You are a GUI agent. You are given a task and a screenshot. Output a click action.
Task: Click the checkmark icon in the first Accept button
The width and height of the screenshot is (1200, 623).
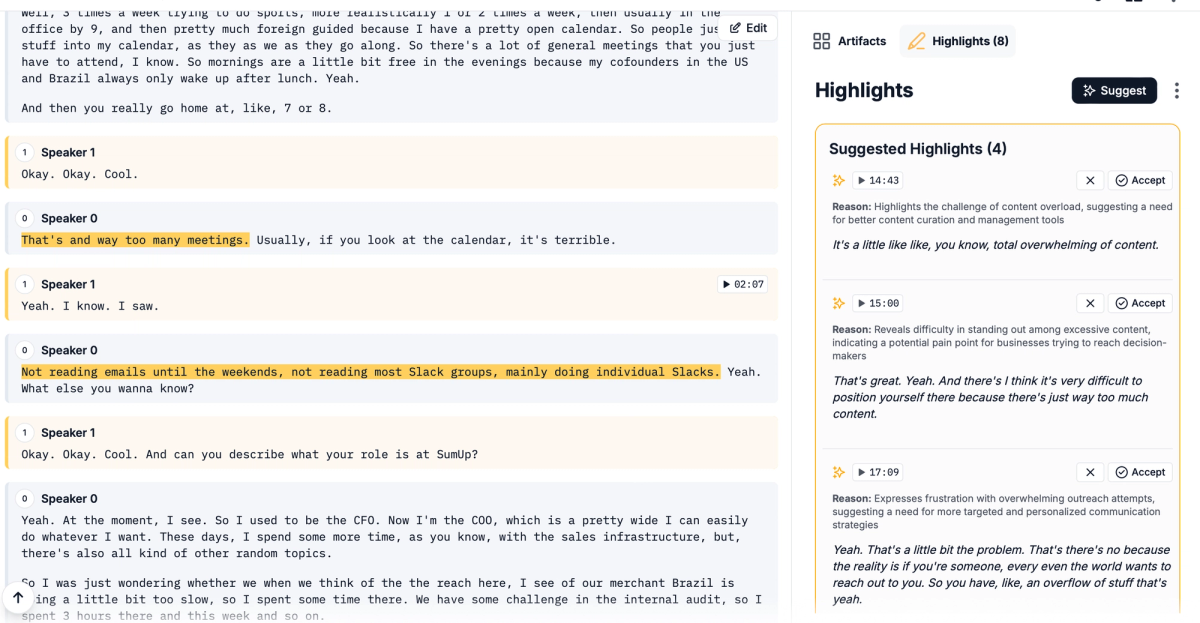click(x=1119, y=180)
